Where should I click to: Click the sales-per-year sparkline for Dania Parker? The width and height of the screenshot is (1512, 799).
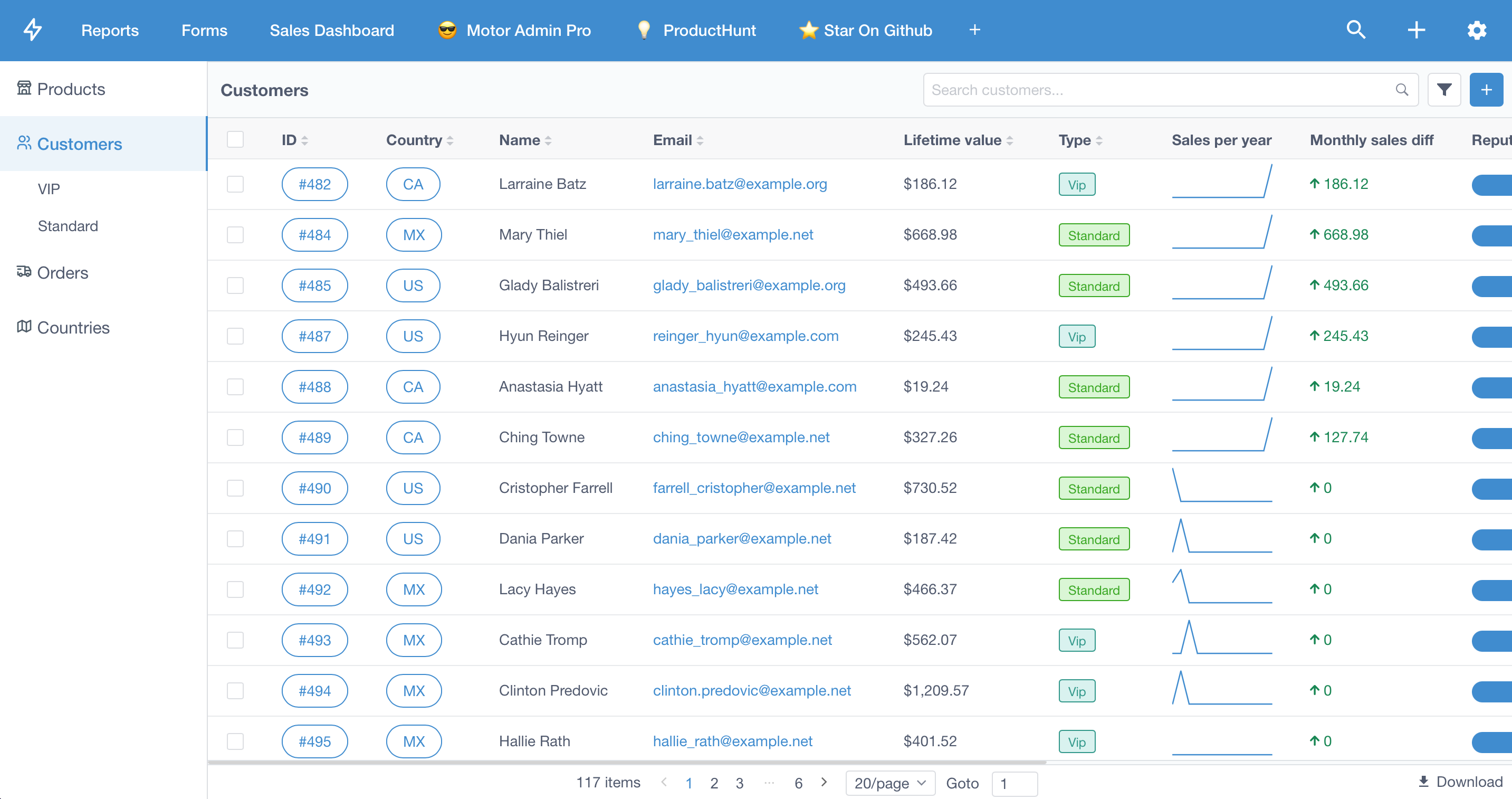click(x=1222, y=536)
